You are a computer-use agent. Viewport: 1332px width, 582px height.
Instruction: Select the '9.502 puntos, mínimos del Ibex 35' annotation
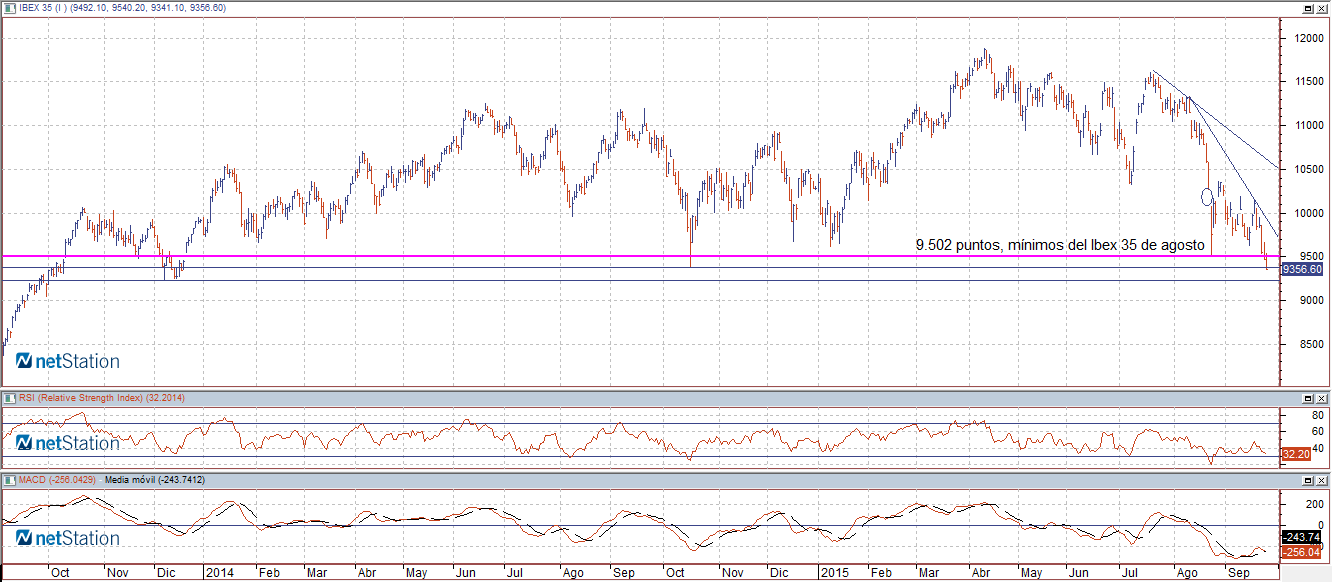coord(1060,244)
